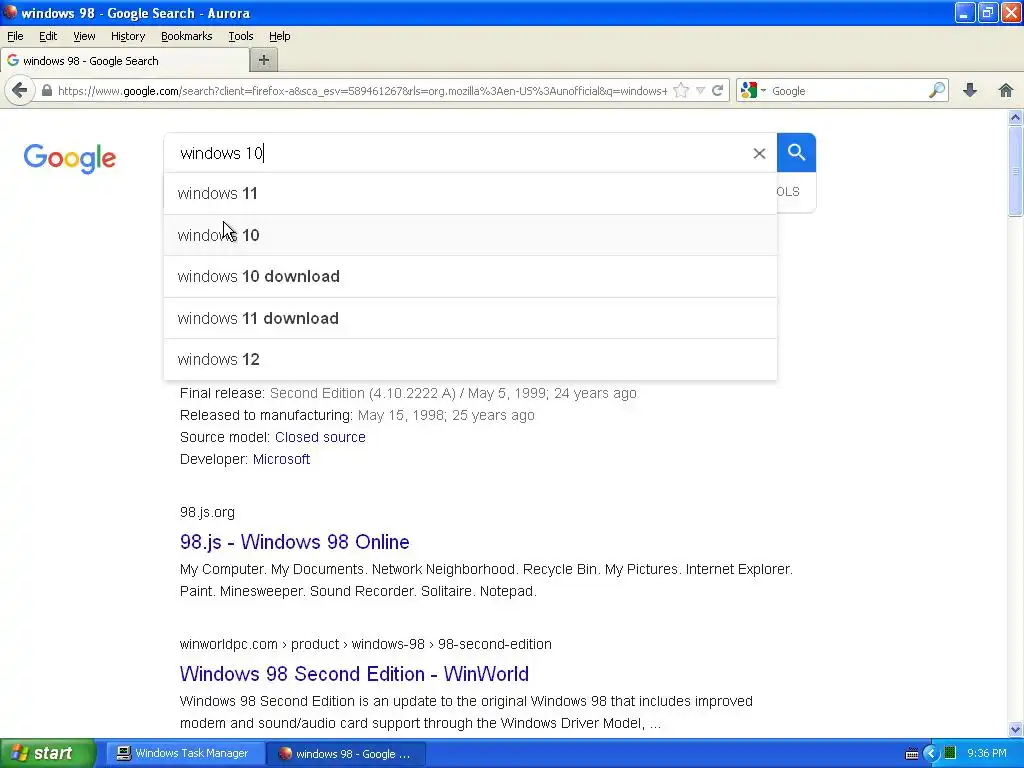Click the 'Final release' text line
Viewport: 1024px width, 768px height.
408,393
